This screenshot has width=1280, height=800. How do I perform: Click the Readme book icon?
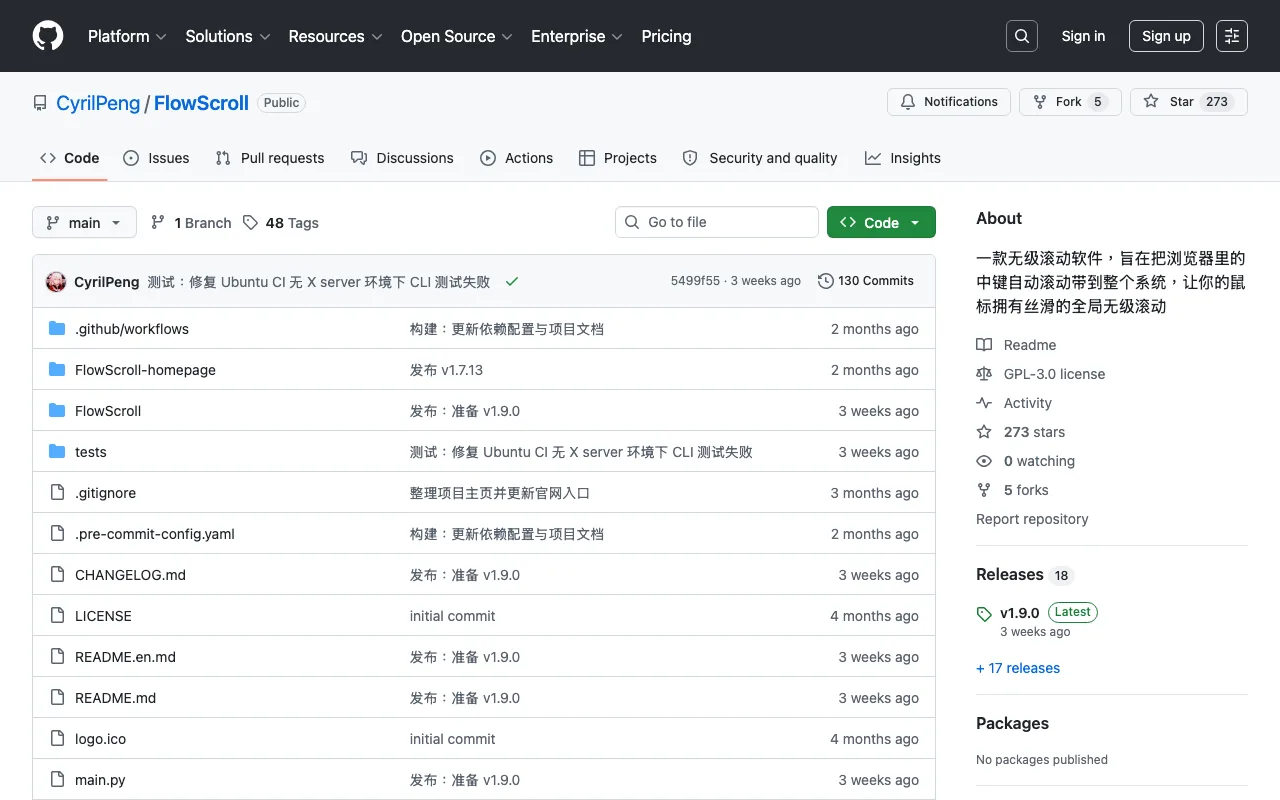click(x=984, y=345)
